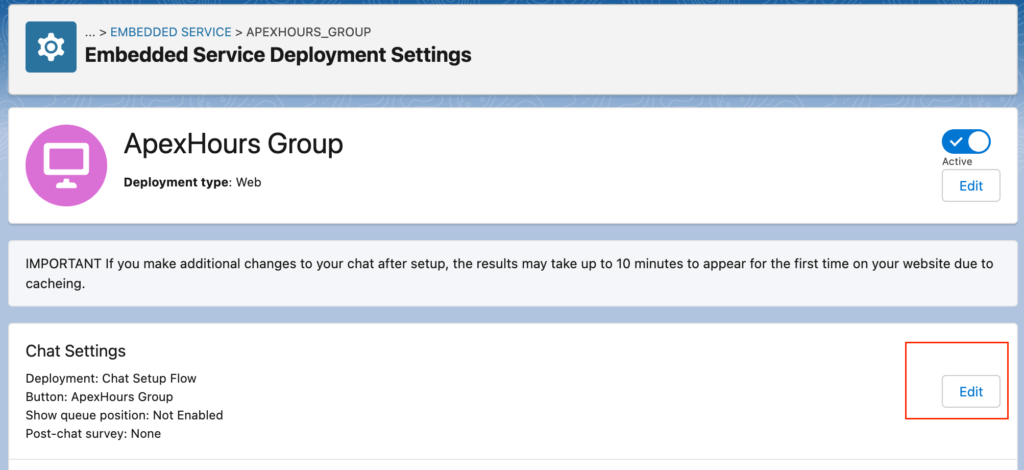Image resolution: width=1024 pixels, height=470 pixels.
Task: Click Show queue position: Not Enabled text
Action: [124, 415]
